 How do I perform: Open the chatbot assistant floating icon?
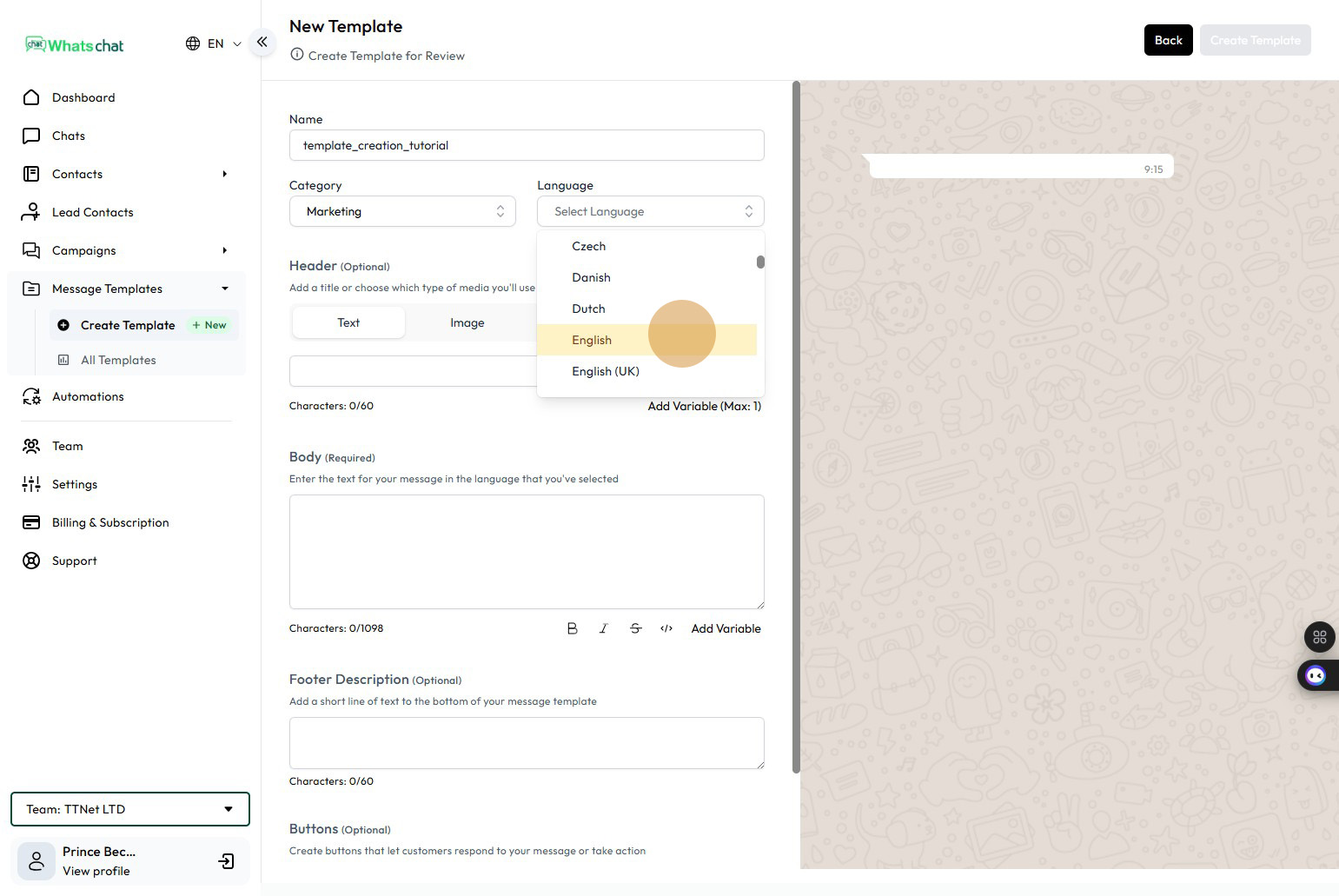1316,675
